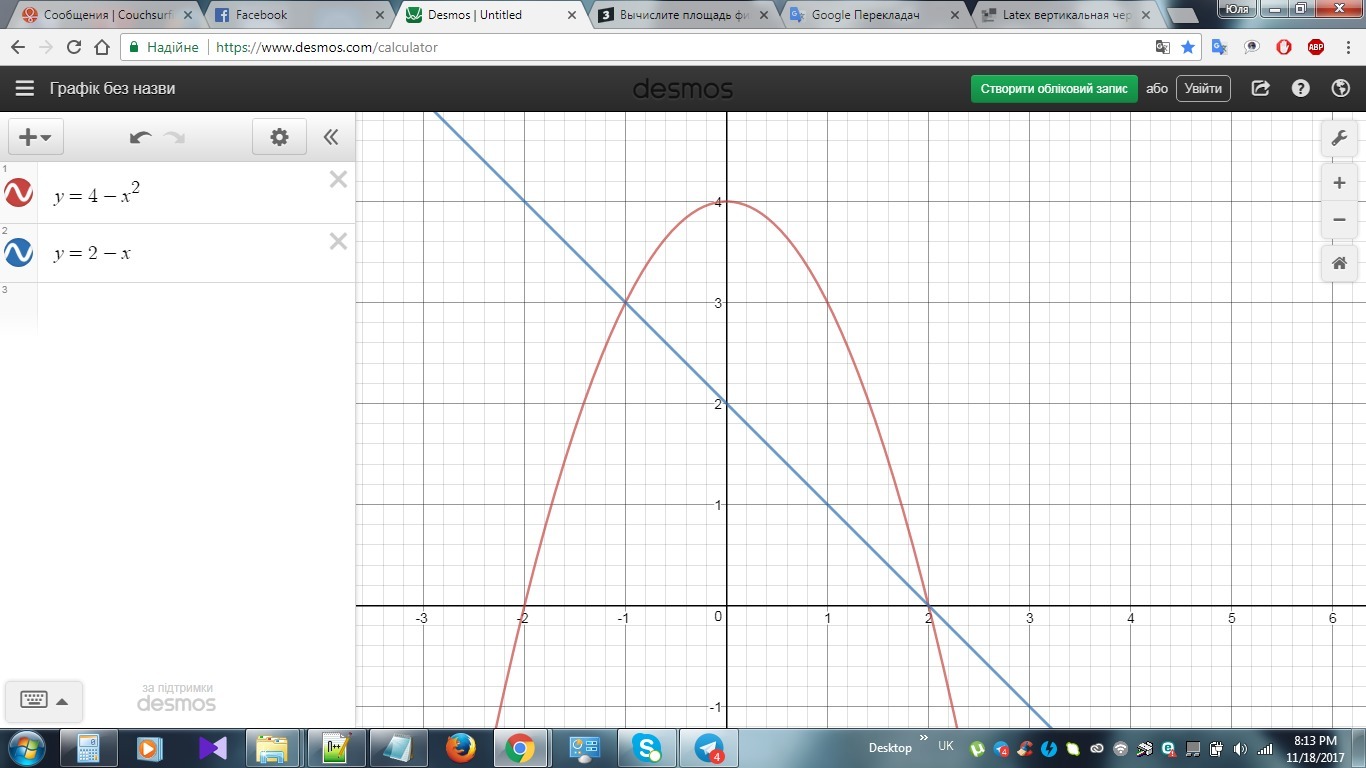
Task: Toggle visibility of y=4-x² graph
Action: 19,192
